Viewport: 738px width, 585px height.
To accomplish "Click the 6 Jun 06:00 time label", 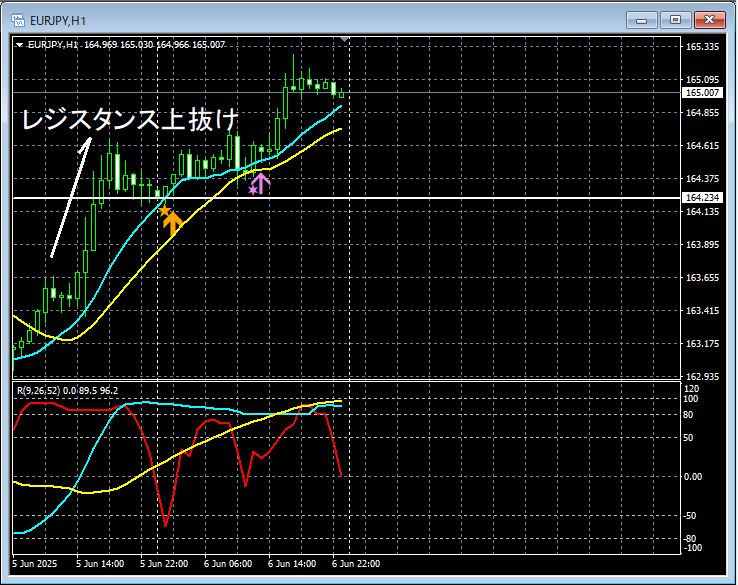I will pos(228,564).
